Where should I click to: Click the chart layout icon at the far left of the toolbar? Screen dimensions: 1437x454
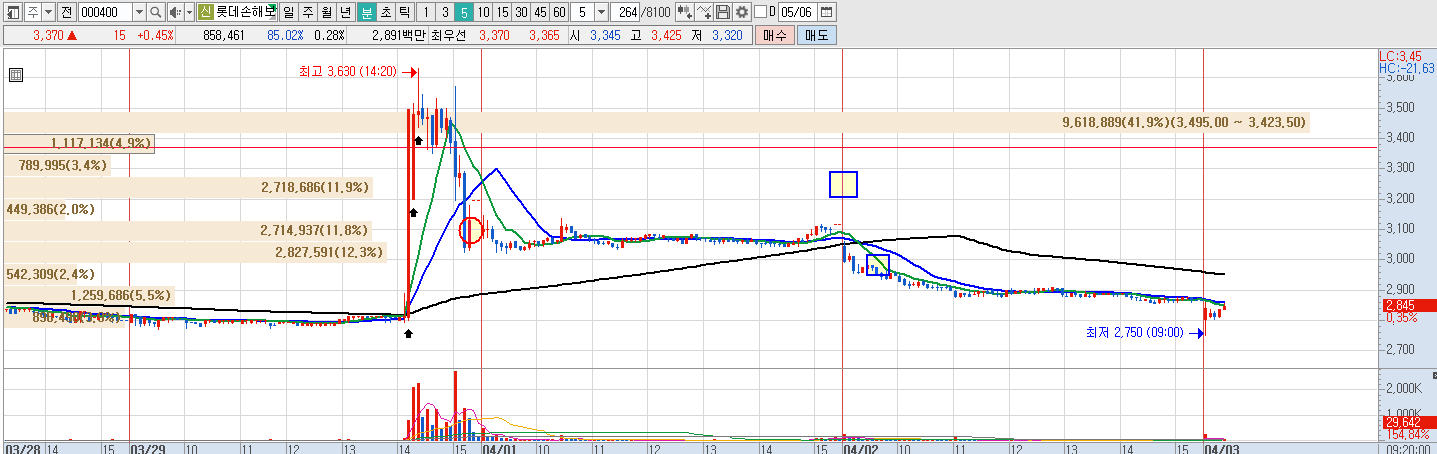[12, 12]
